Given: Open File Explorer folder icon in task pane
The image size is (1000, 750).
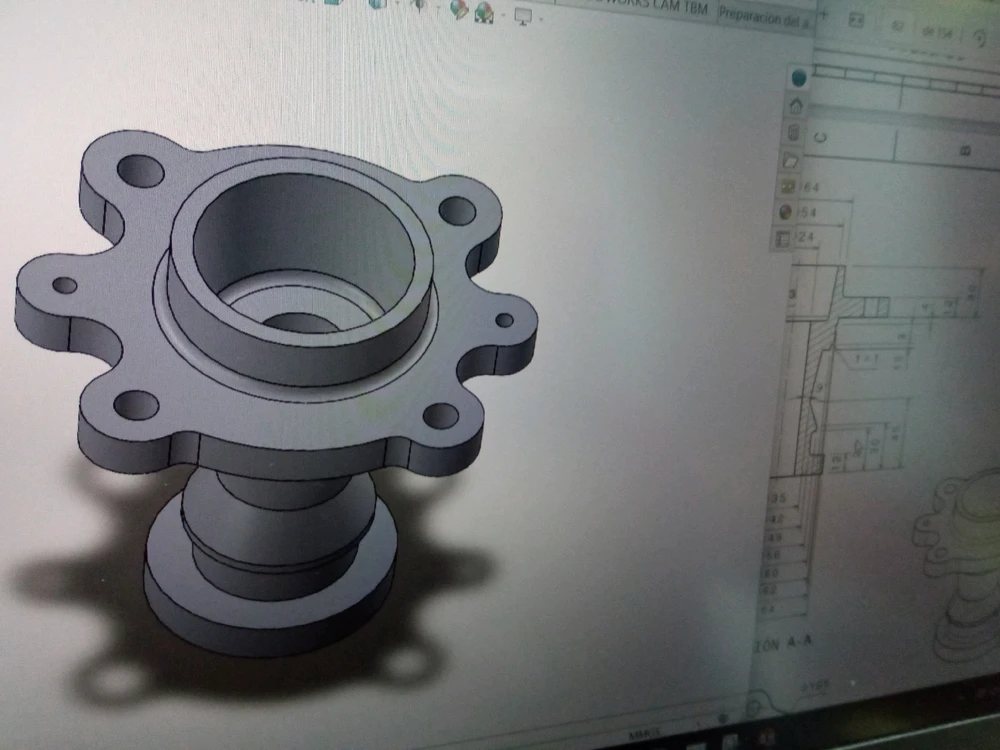Looking at the screenshot, I should 790,160.
